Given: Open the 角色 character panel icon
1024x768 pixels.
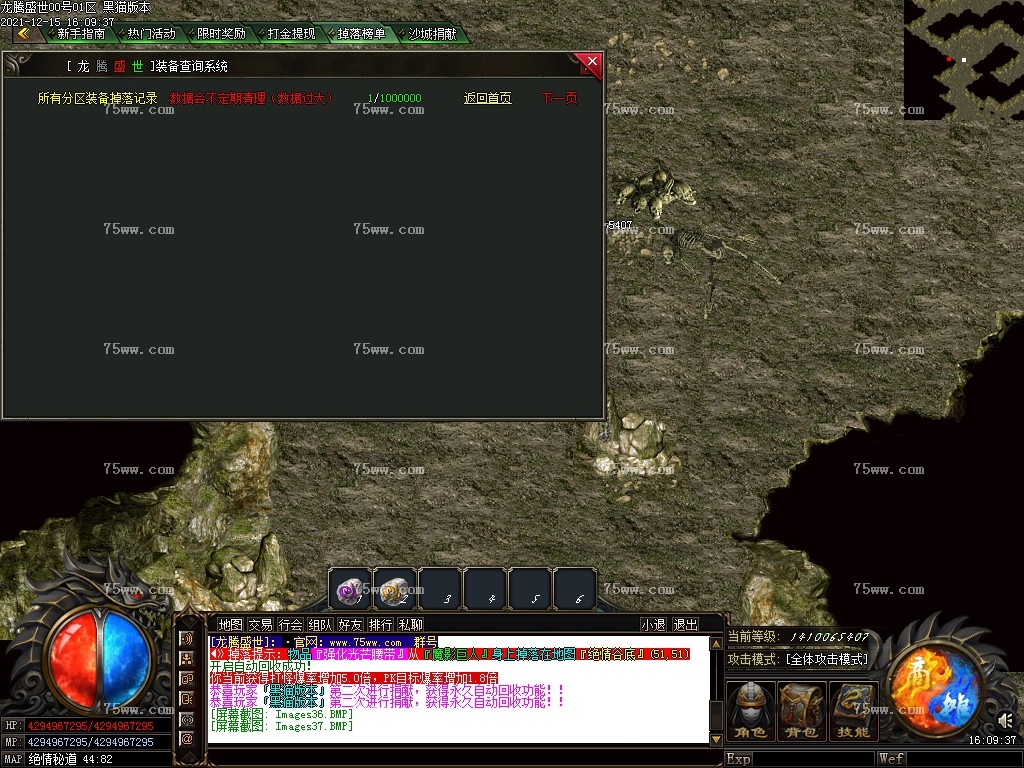Looking at the screenshot, I should [750, 711].
